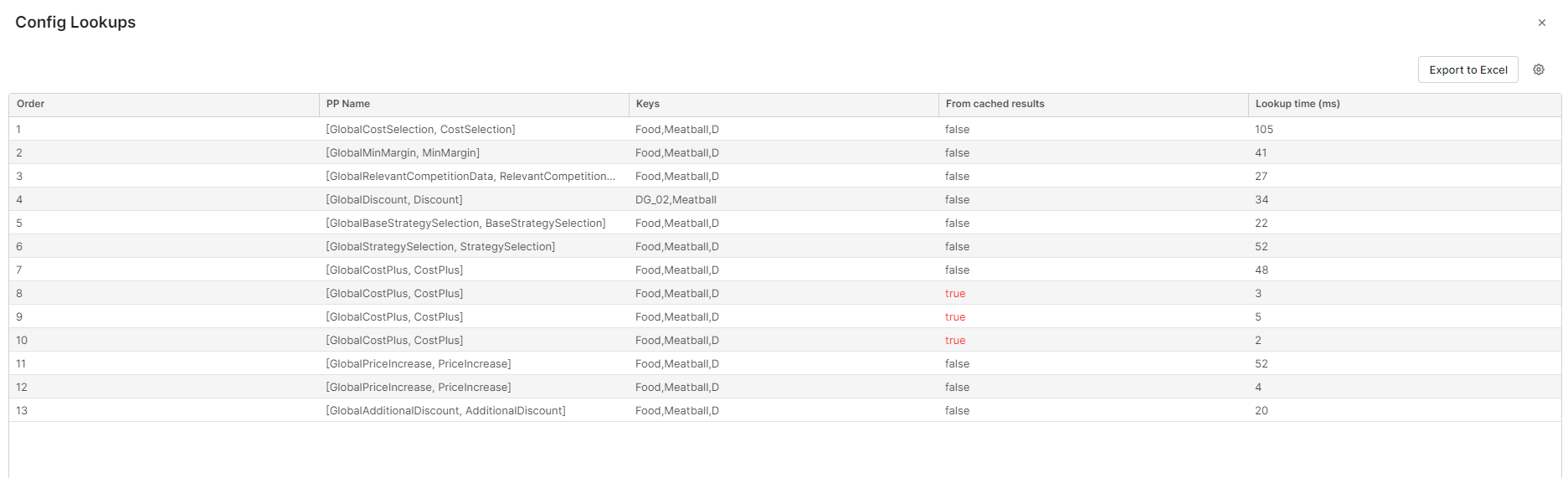Click the order 11 GlobalPriceIncrease row
1568x478 pixels.
[419, 363]
